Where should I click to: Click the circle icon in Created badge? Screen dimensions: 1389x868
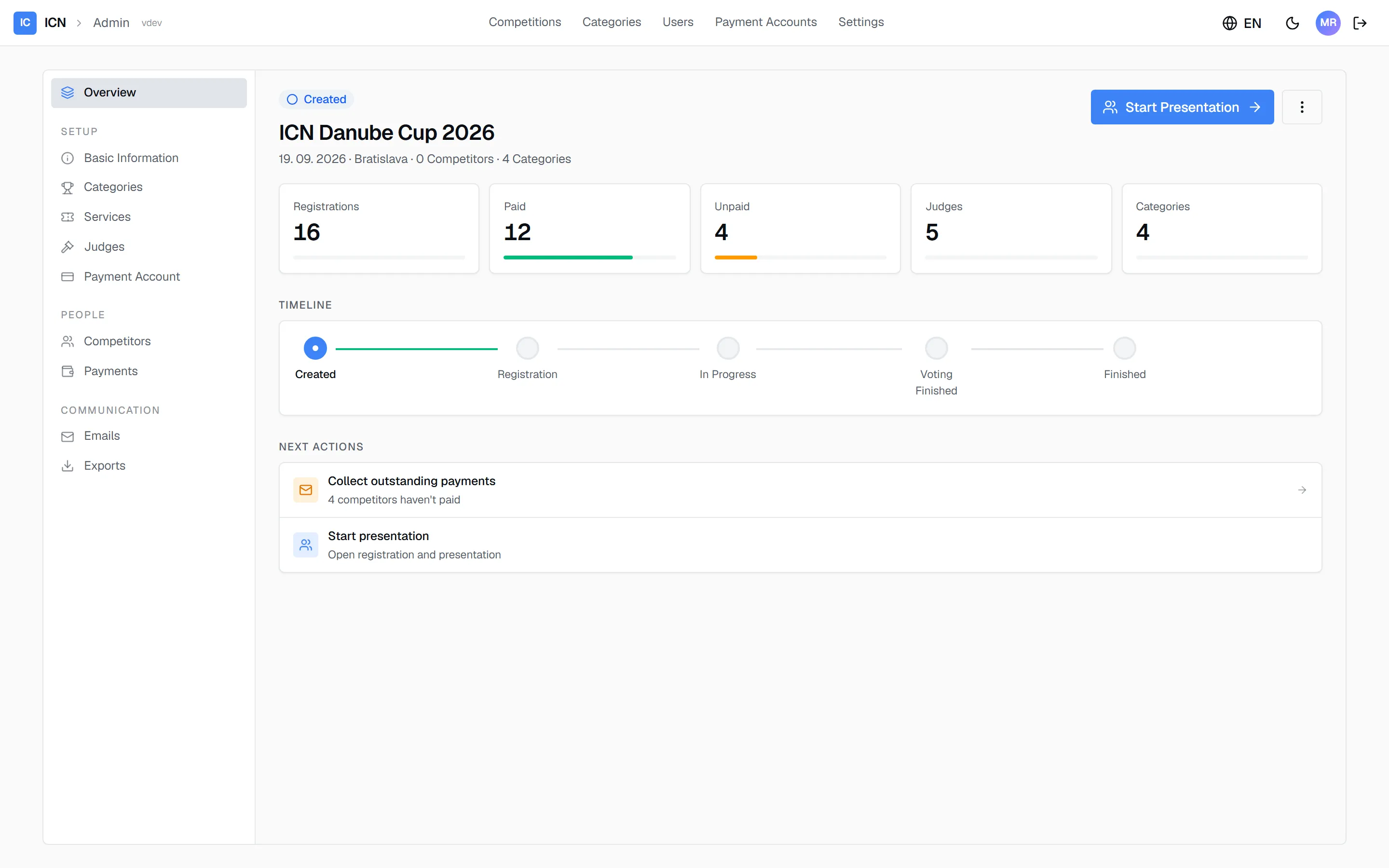click(x=292, y=99)
